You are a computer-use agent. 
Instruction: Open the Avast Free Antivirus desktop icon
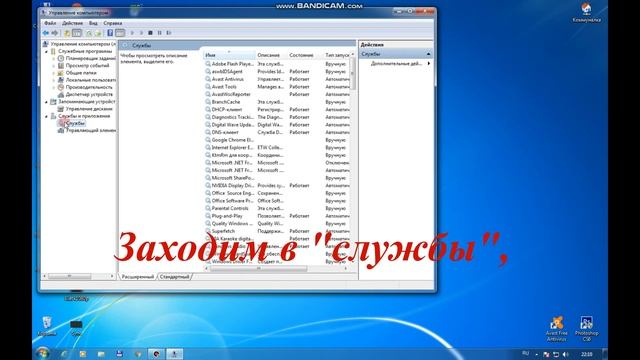[x=557, y=328]
